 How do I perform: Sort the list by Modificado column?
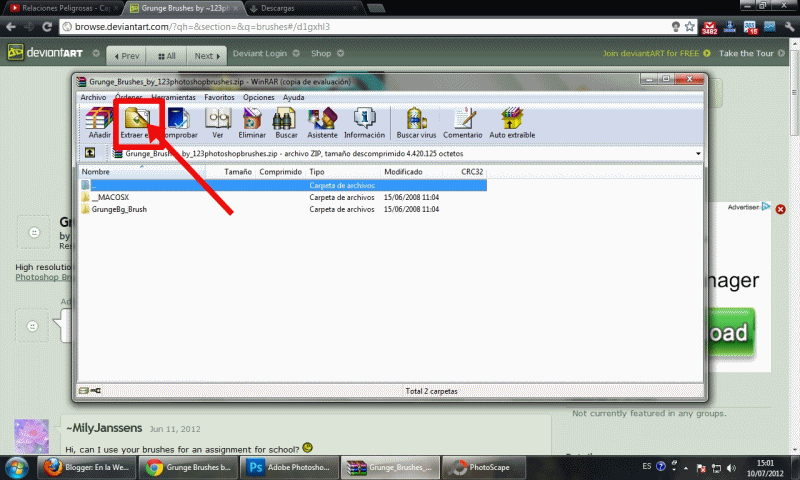pos(412,171)
